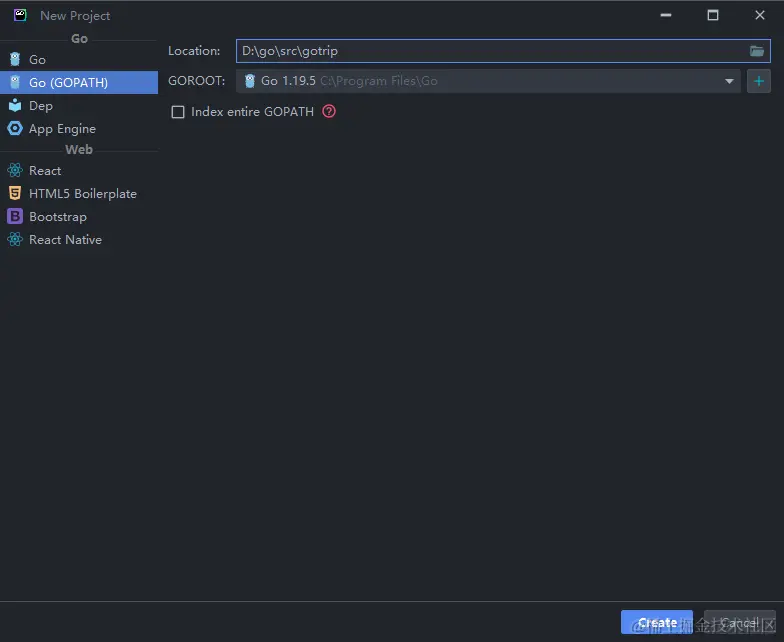Click the React Native atom icon
Image resolution: width=784 pixels, height=642 pixels.
click(x=15, y=240)
